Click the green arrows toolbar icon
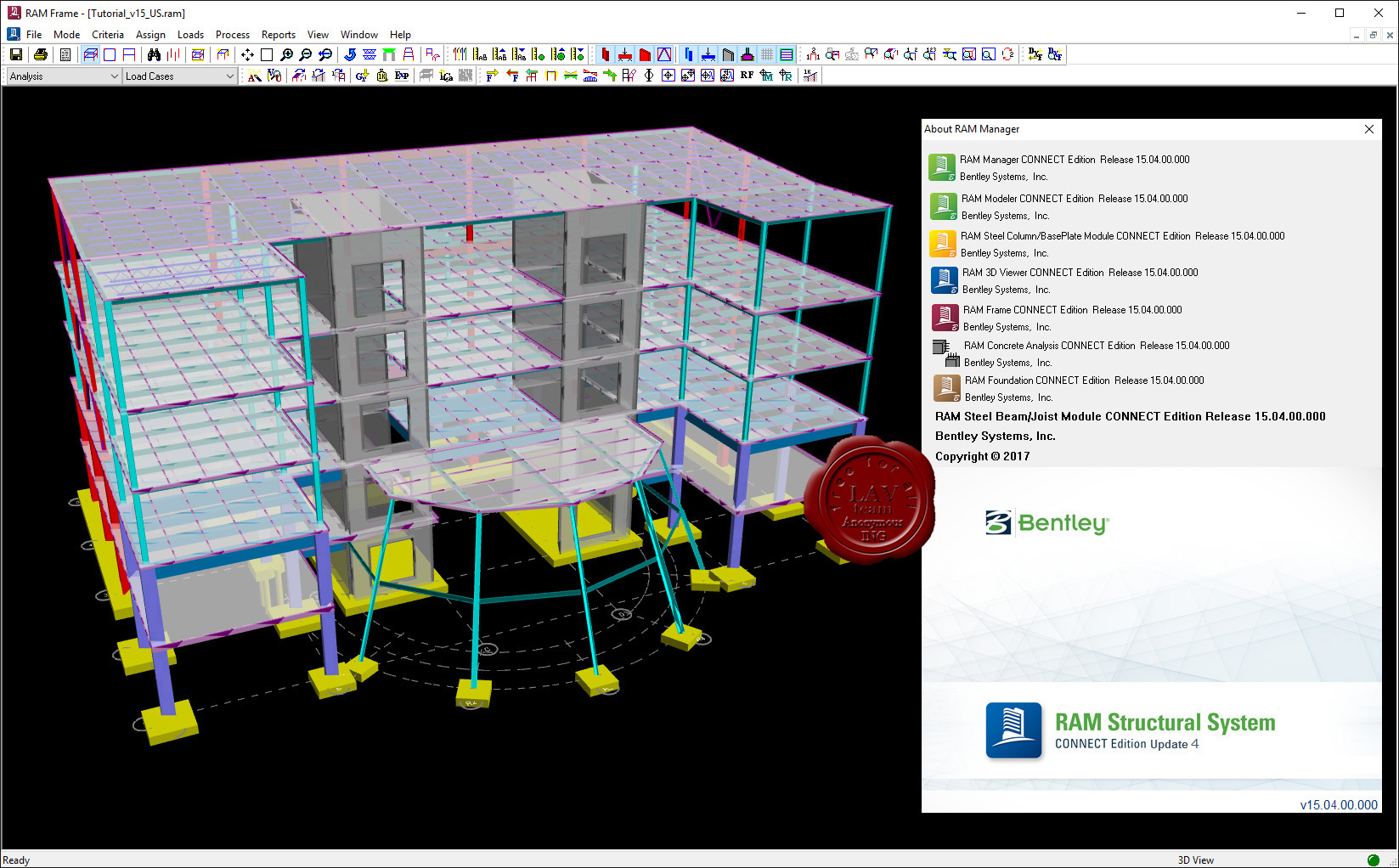This screenshot has width=1399, height=868. click(610, 76)
